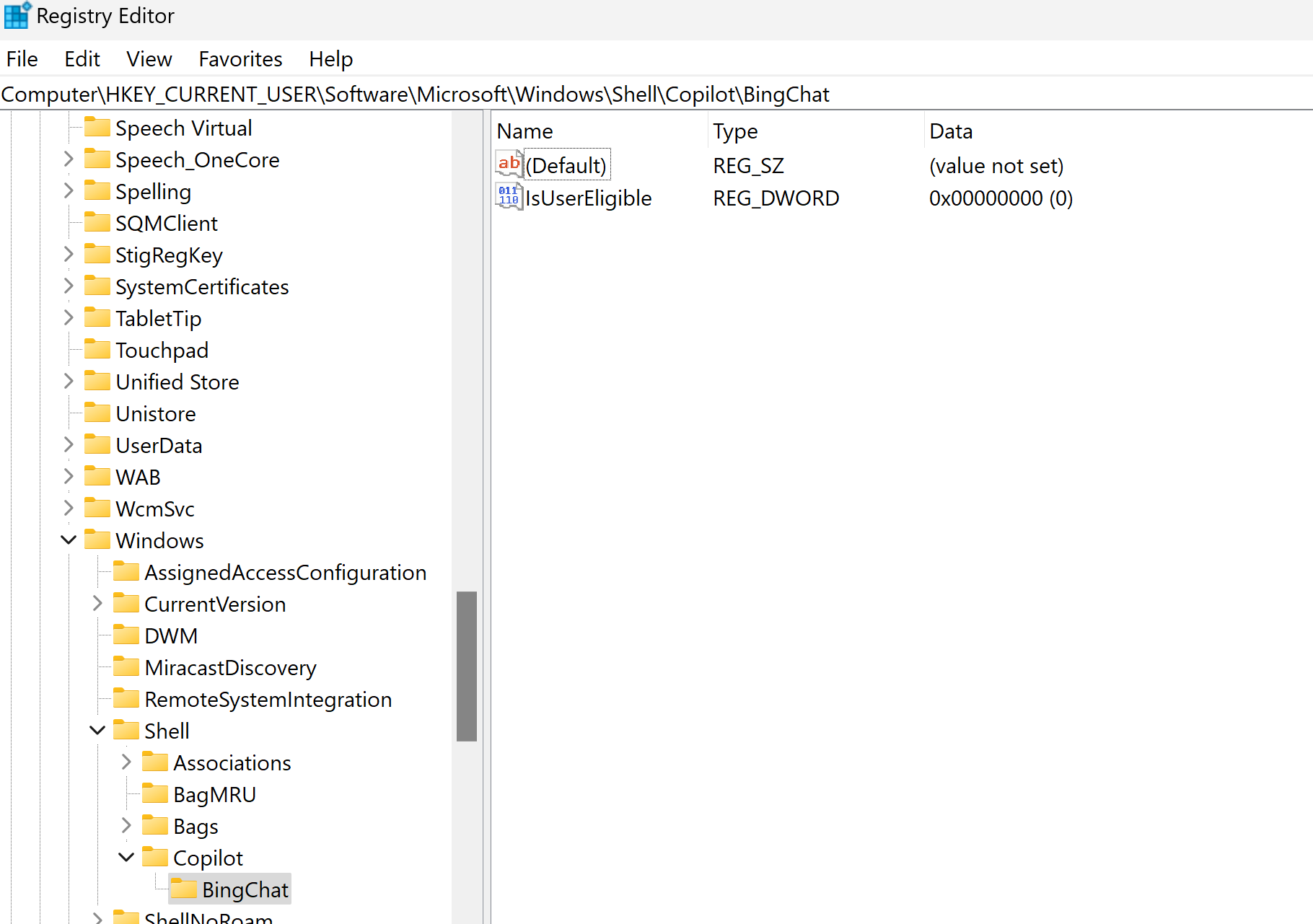
Task: Click the (Default) string value icon
Action: click(x=509, y=164)
